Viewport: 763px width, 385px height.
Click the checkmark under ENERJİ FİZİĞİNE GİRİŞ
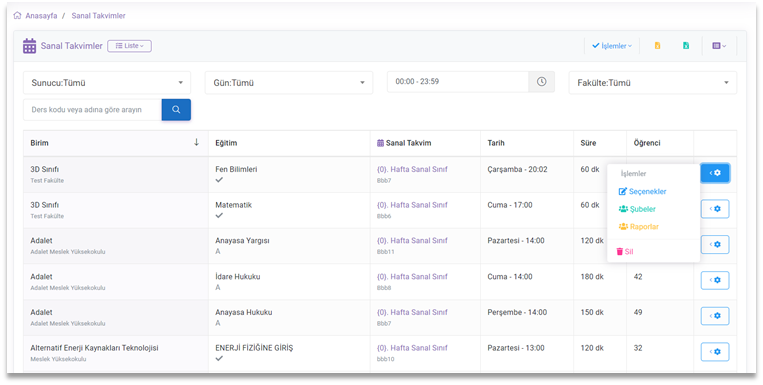tap(219, 358)
